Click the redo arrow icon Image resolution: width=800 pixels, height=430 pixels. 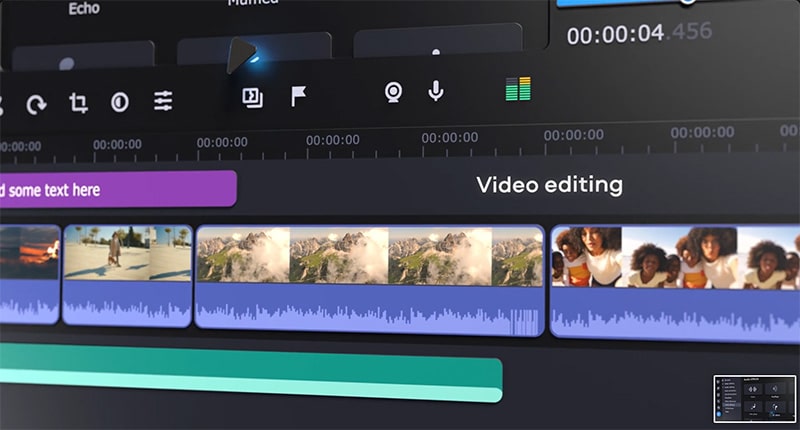(x=36, y=104)
